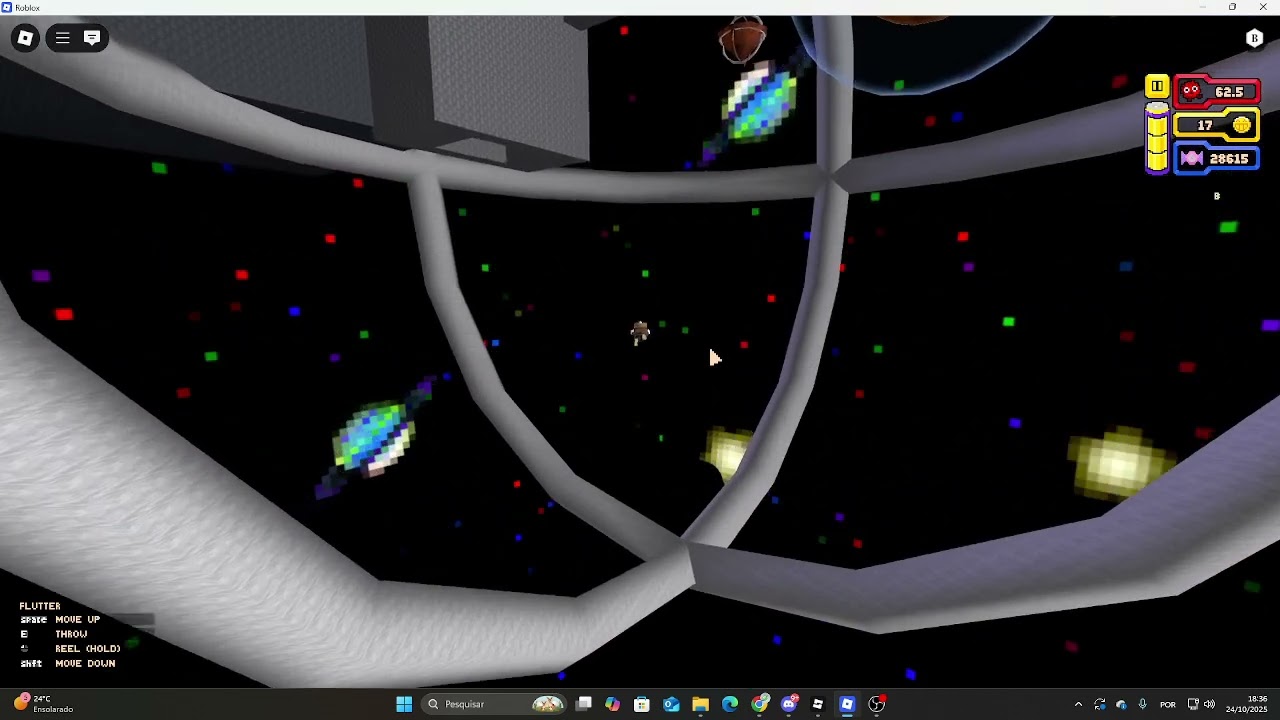Open the weather widget 24°C Ensolarado
Viewport: 1280px width, 720px height.
coord(44,704)
